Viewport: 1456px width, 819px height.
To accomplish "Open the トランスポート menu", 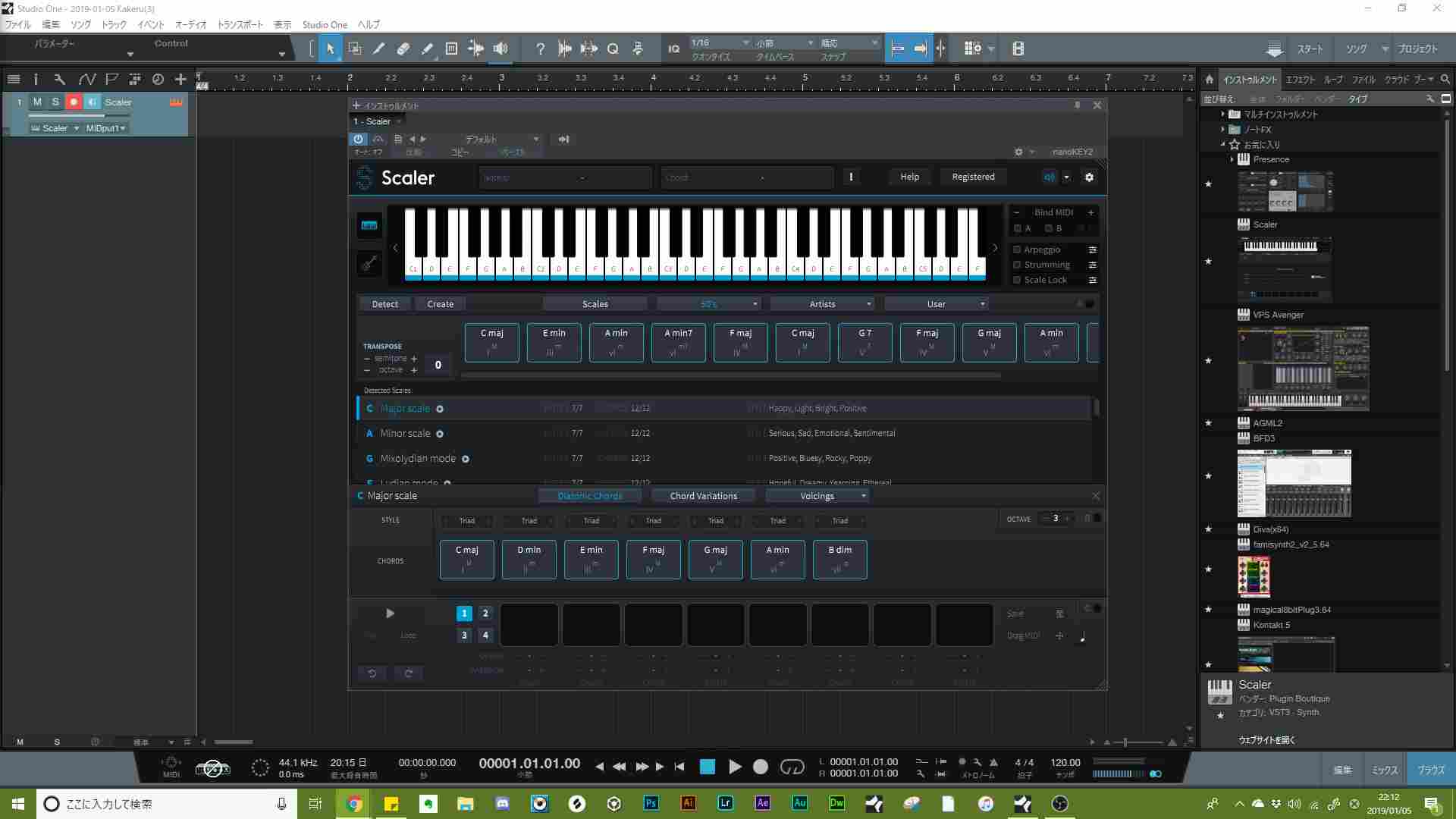I will coord(240,24).
